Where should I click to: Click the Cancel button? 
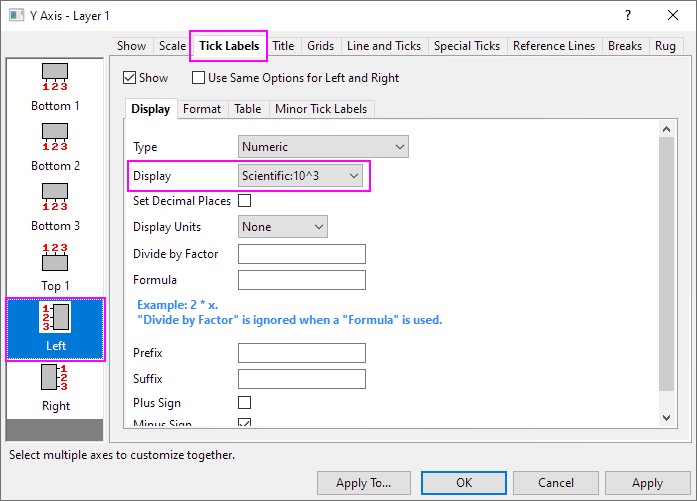pyautogui.click(x=556, y=483)
